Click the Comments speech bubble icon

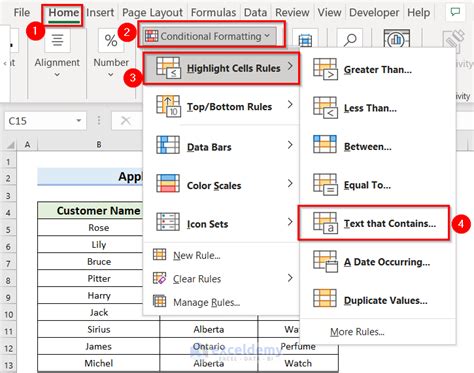click(455, 12)
